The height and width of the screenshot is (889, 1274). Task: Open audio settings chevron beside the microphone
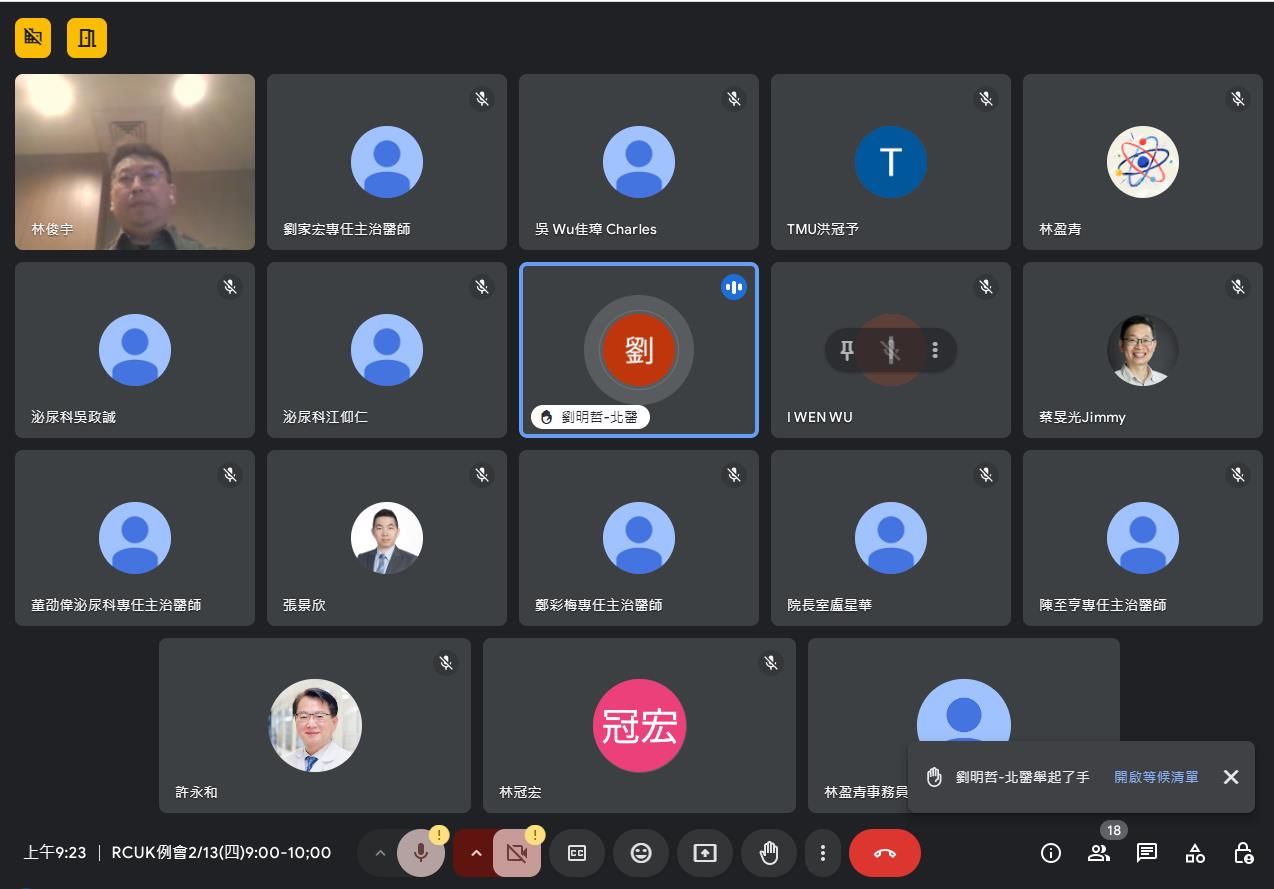click(379, 853)
